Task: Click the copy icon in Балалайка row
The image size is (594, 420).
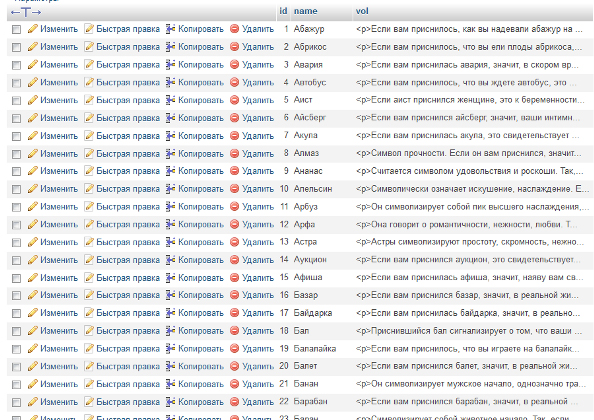Action: [170, 348]
